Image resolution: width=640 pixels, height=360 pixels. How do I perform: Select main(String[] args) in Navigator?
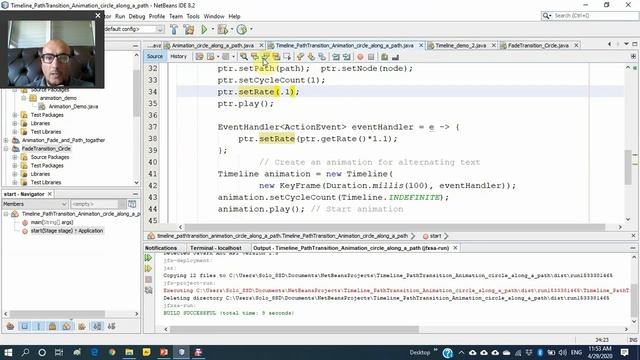click(52, 222)
